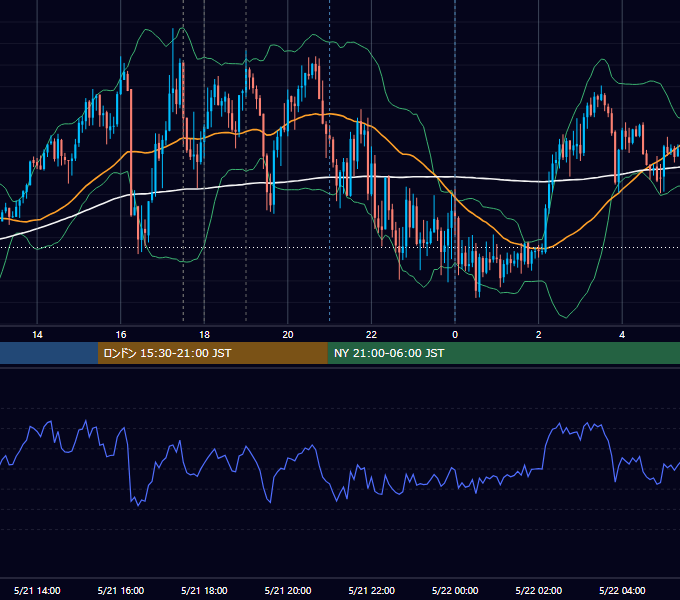This screenshot has width=680, height=600.
Task: Click the 0 hour axis label
Action: pos(455,335)
